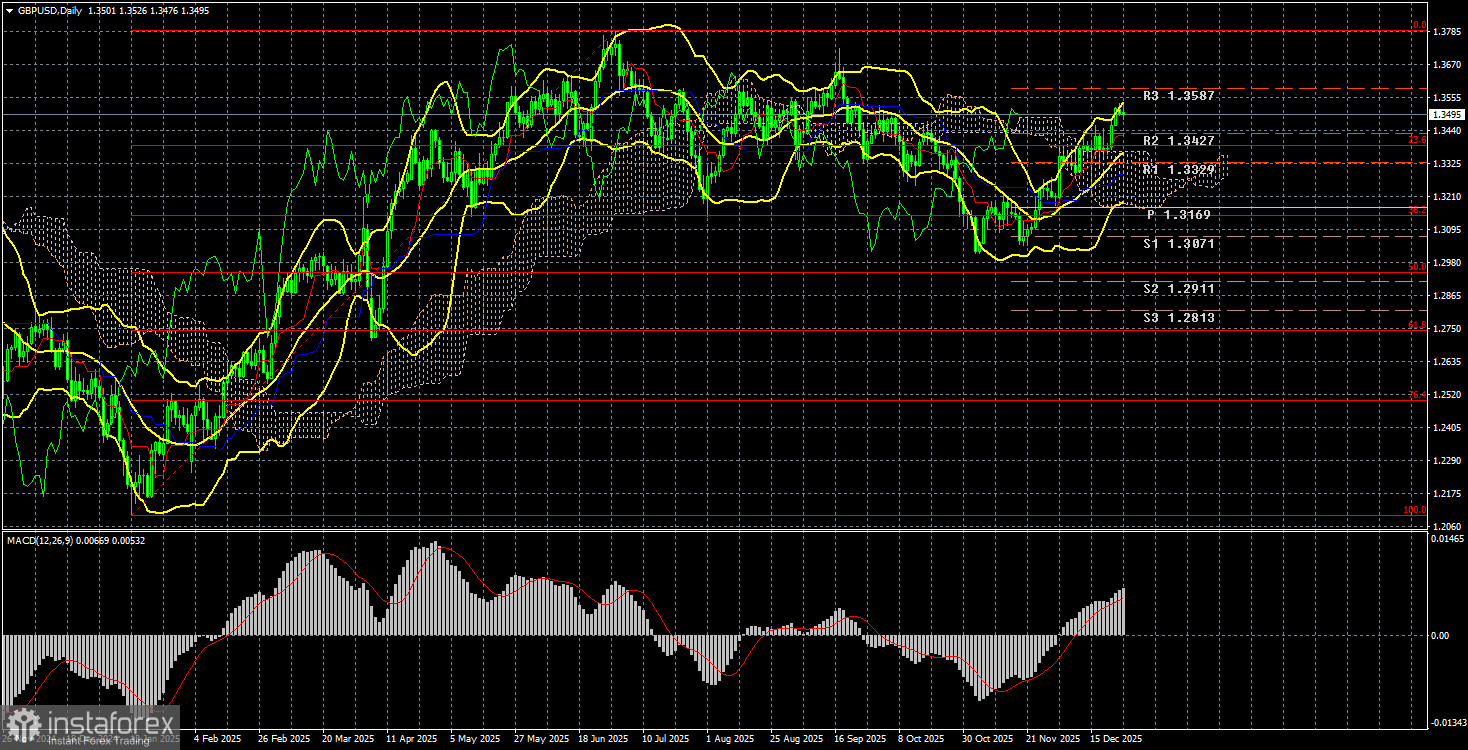The image size is (1468, 750).
Task: Select the S1 1.3071 support label
Action: click(x=1179, y=243)
